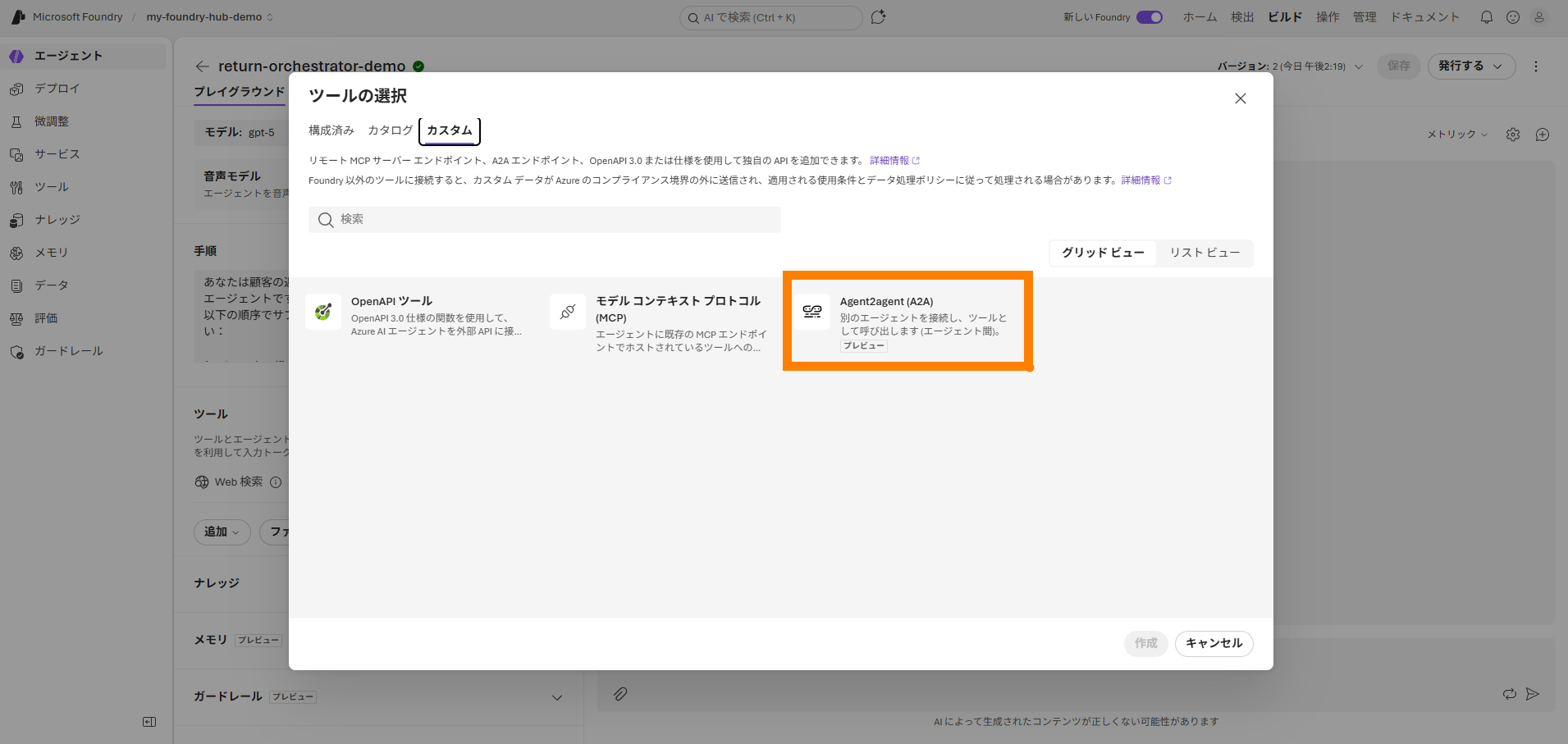Go to ビルド in top navigation
Viewport: 1568px width, 744px height.
coord(1285,17)
